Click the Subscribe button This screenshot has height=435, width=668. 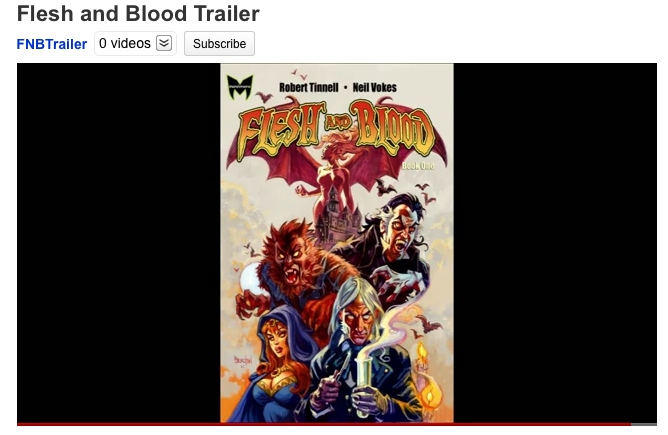(x=219, y=43)
